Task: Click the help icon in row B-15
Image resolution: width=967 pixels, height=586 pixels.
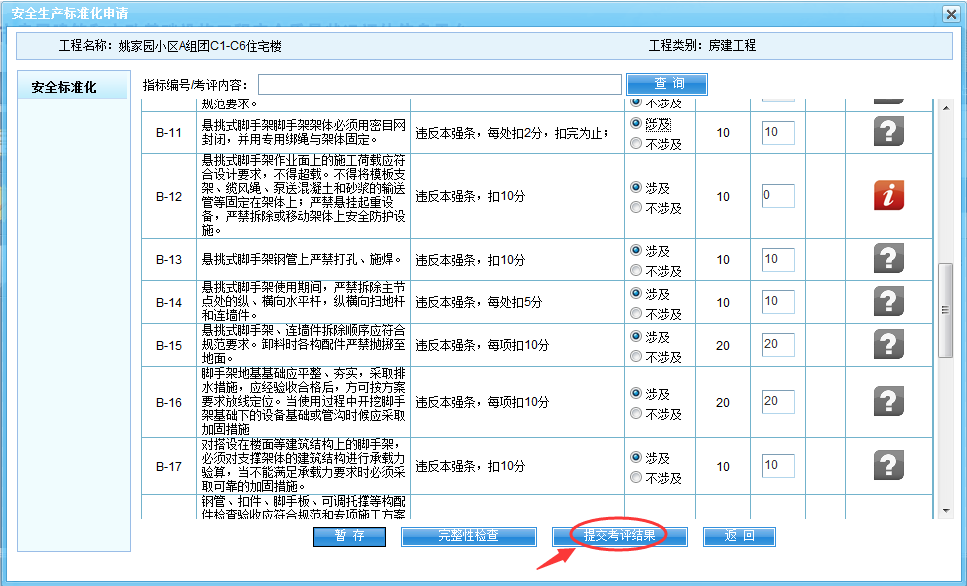Action: 888,344
